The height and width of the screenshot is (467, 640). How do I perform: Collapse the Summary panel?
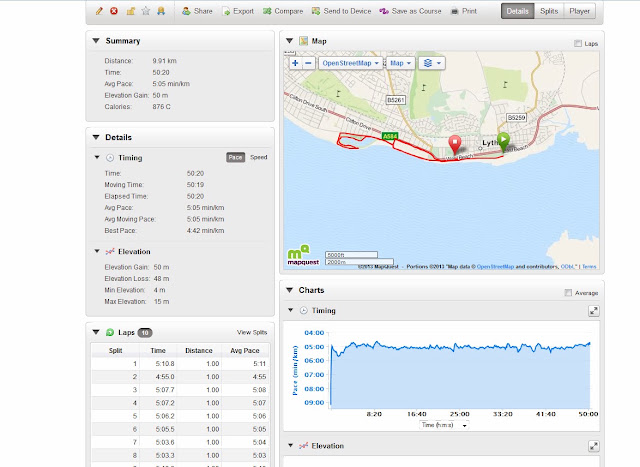coord(96,41)
